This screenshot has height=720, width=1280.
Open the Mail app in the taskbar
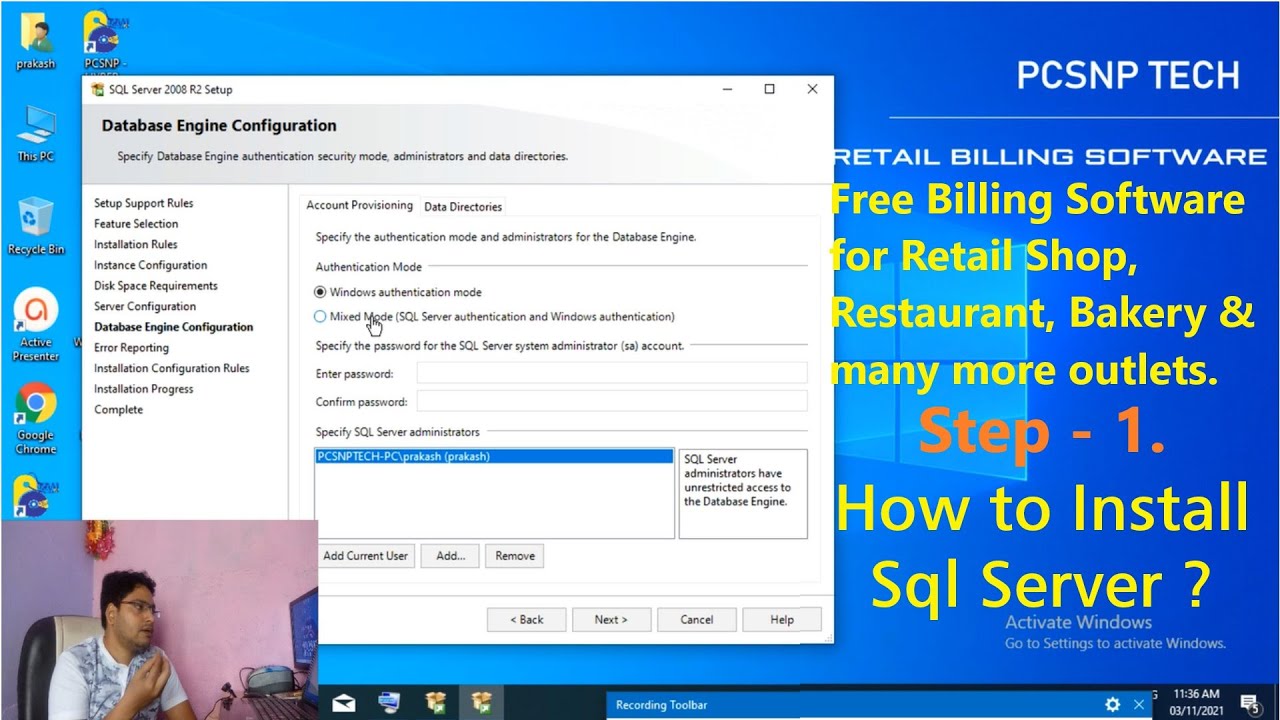coord(344,704)
